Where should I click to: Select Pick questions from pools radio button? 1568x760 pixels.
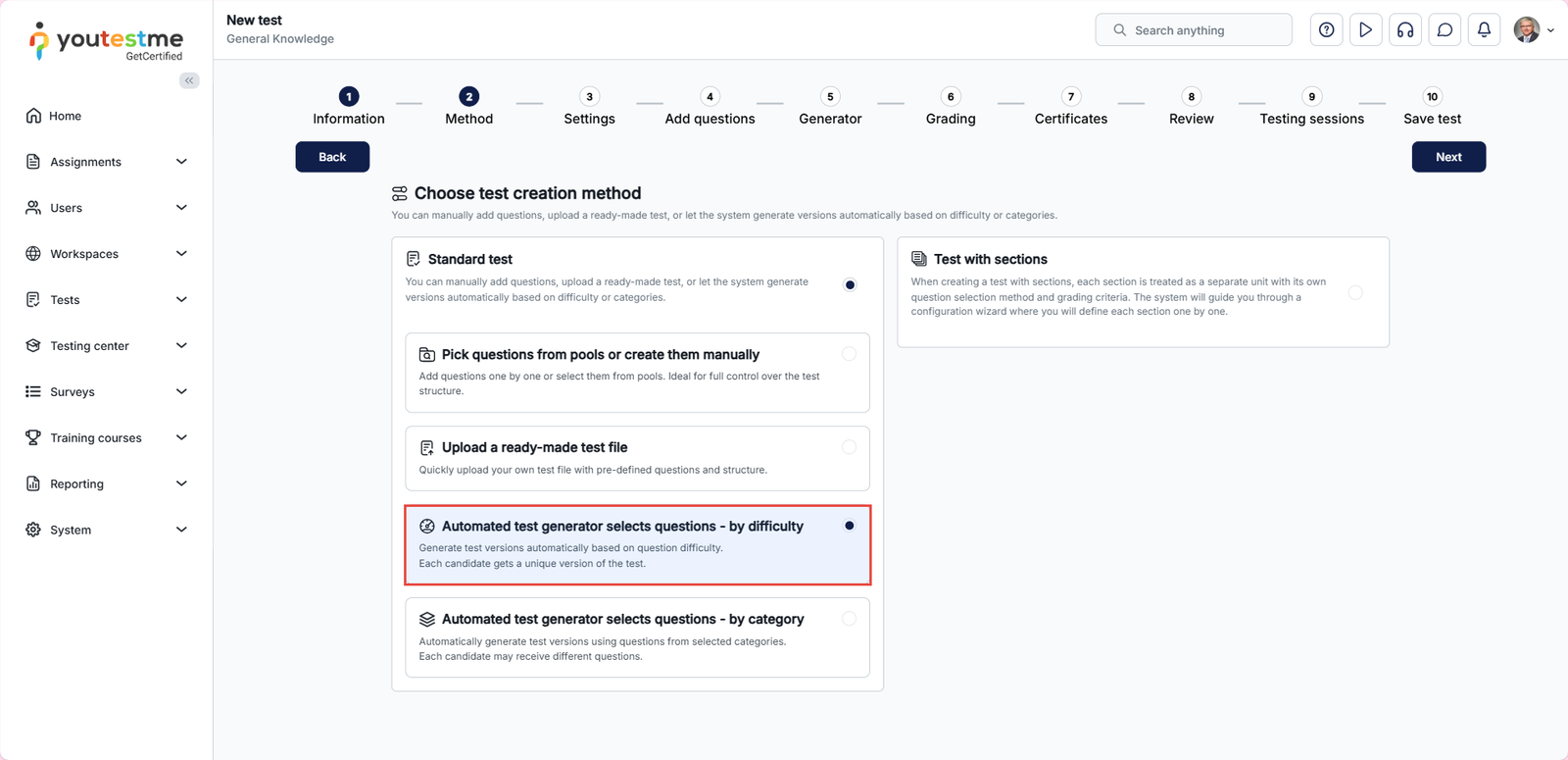click(849, 354)
